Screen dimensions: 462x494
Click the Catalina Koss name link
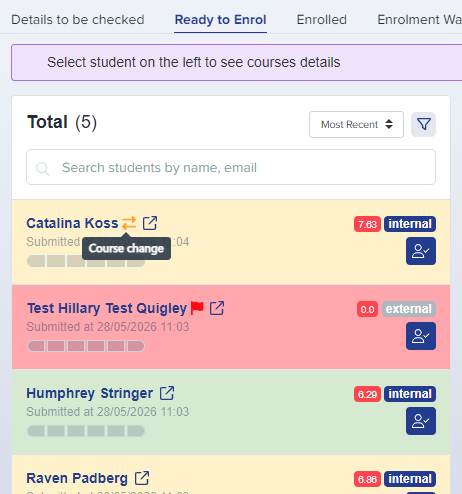click(72, 223)
